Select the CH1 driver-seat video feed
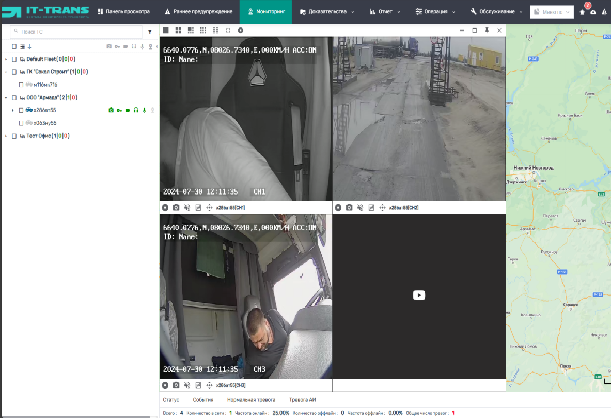Screen dimensions: 612x419 tap(246, 119)
